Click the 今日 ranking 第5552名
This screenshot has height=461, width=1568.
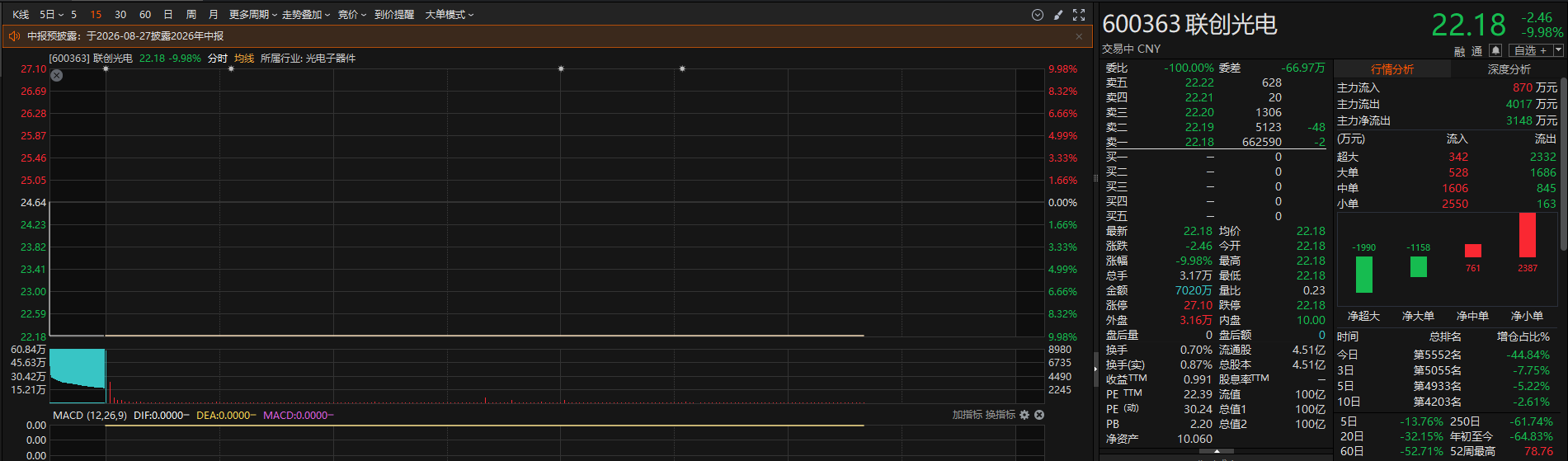1438,355
